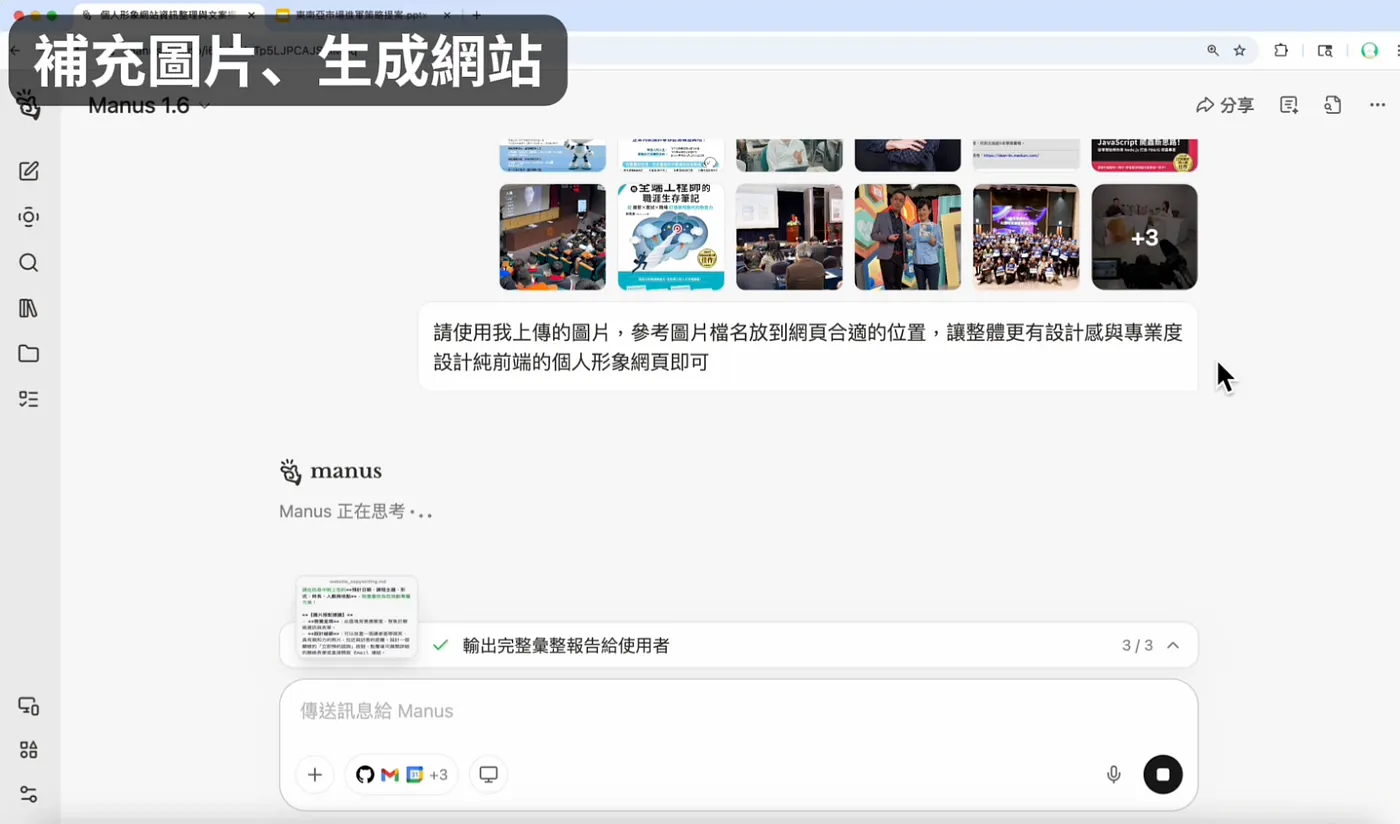Close the 東南亞市場進軍策略提案 tab
Viewport: 1400px width, 824px height.
[x=446, y=16]
